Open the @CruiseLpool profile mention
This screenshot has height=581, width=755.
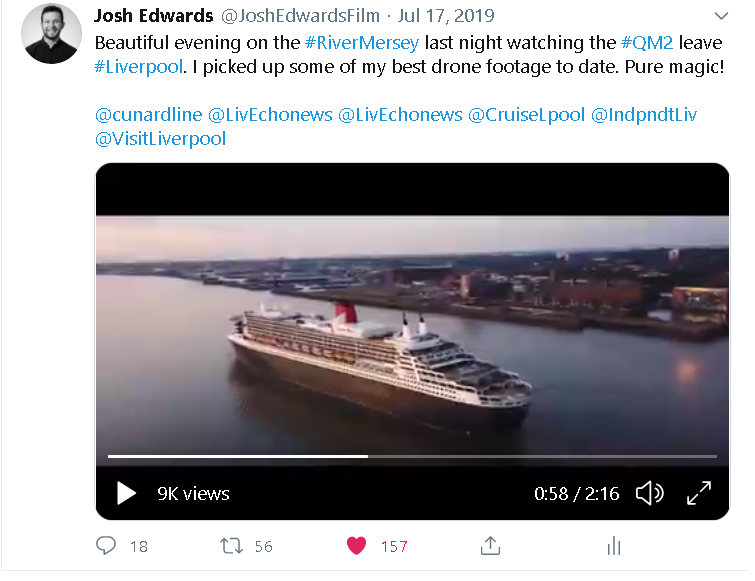point(526,115)
